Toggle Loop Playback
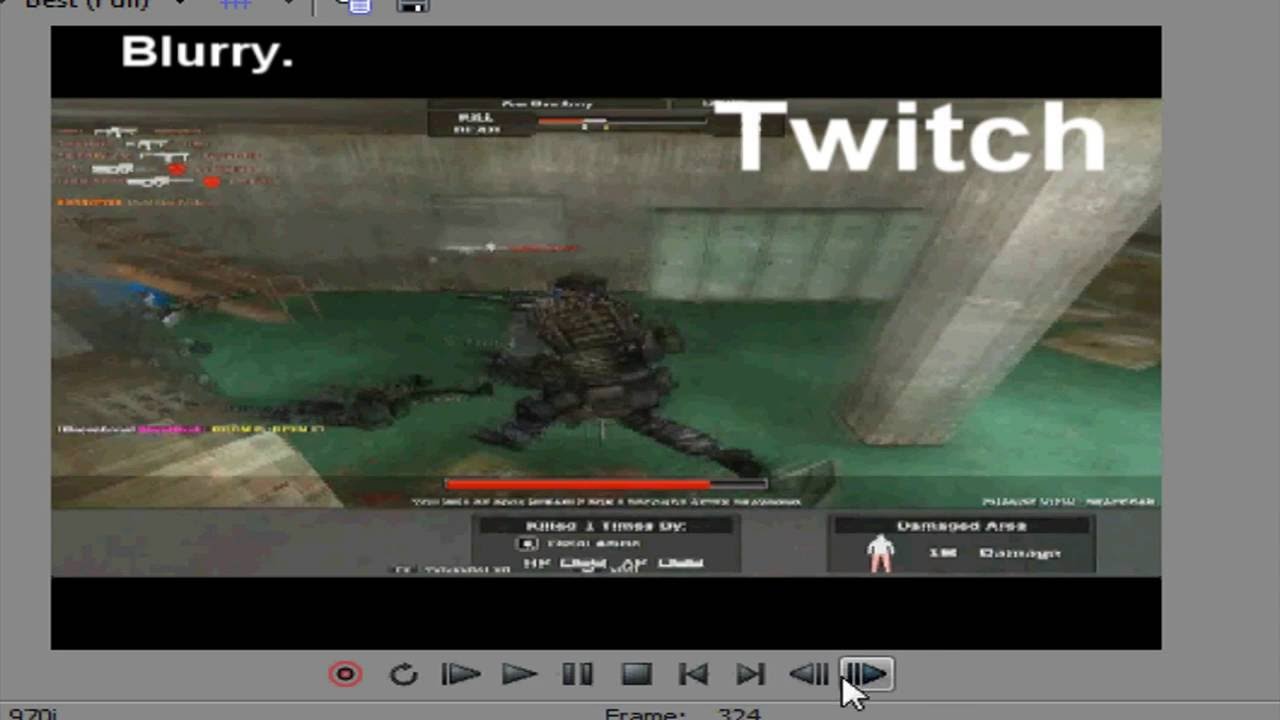Viewport: 1280px width, 720px height. point(404,675)
